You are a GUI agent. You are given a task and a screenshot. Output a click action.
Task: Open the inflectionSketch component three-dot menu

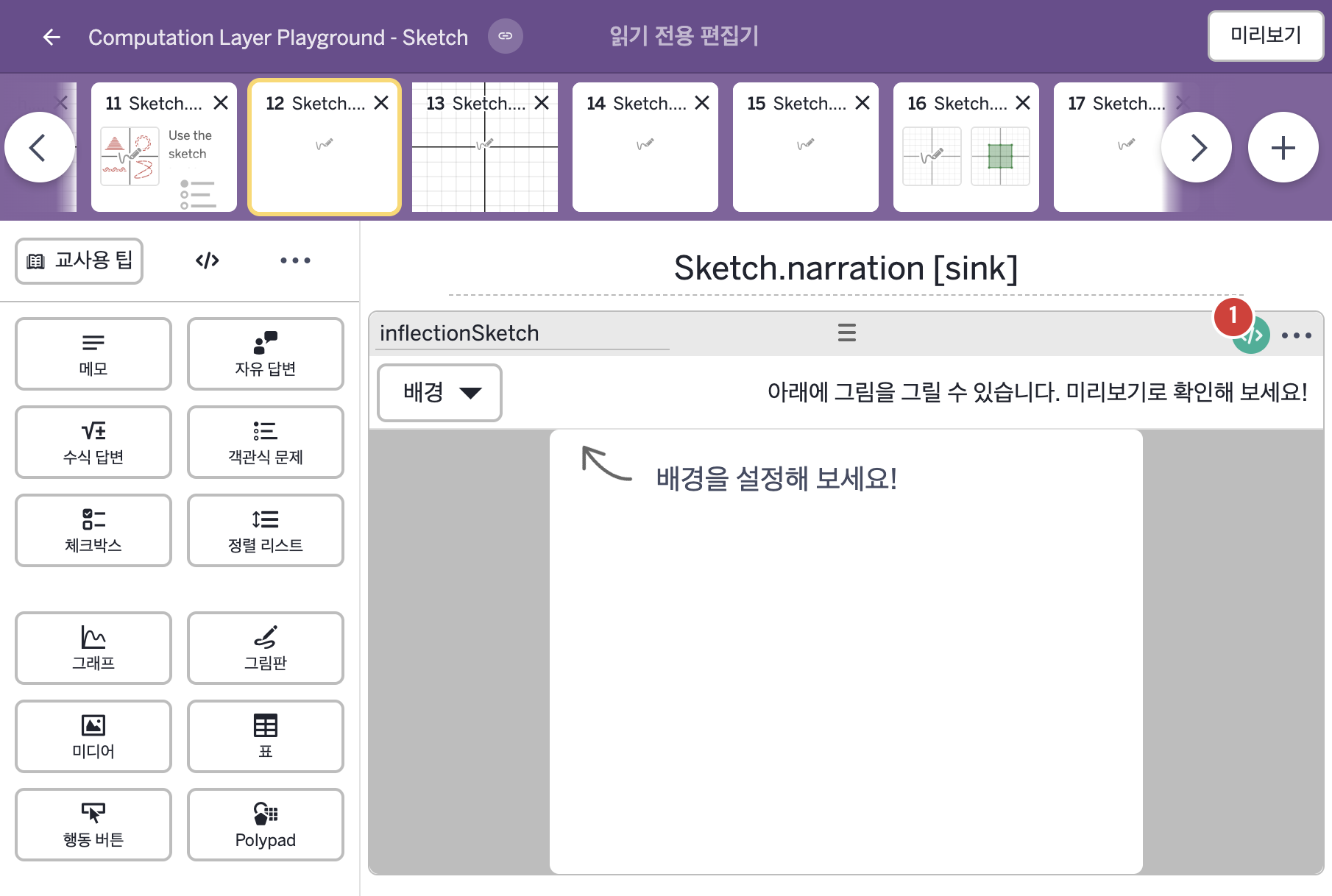tap(1297, 335)
